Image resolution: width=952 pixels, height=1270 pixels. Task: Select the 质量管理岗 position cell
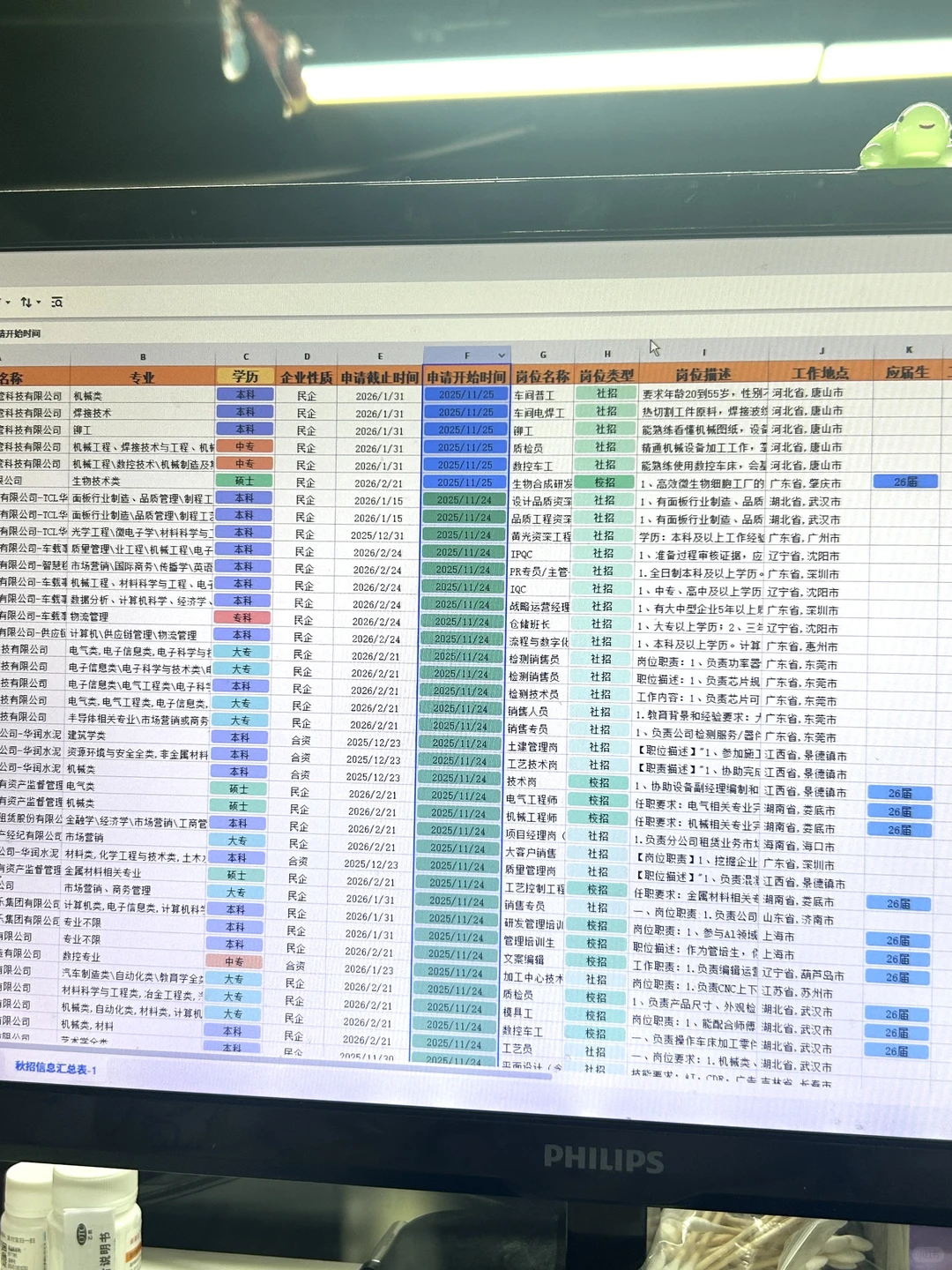(x=535, y=870)
